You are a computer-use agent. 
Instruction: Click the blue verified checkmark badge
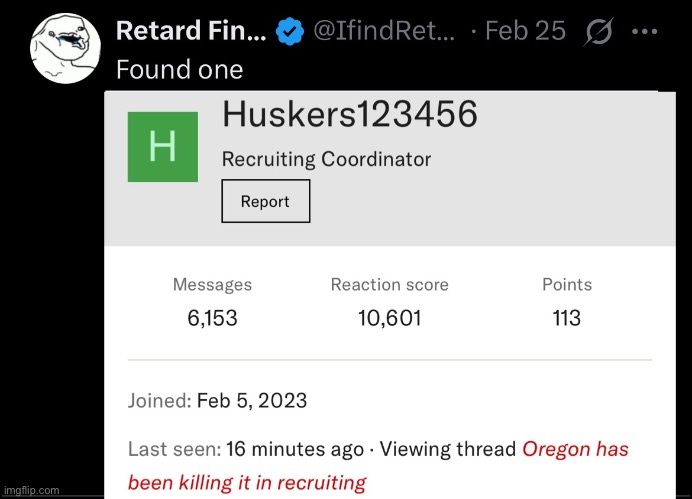(290, 31)
